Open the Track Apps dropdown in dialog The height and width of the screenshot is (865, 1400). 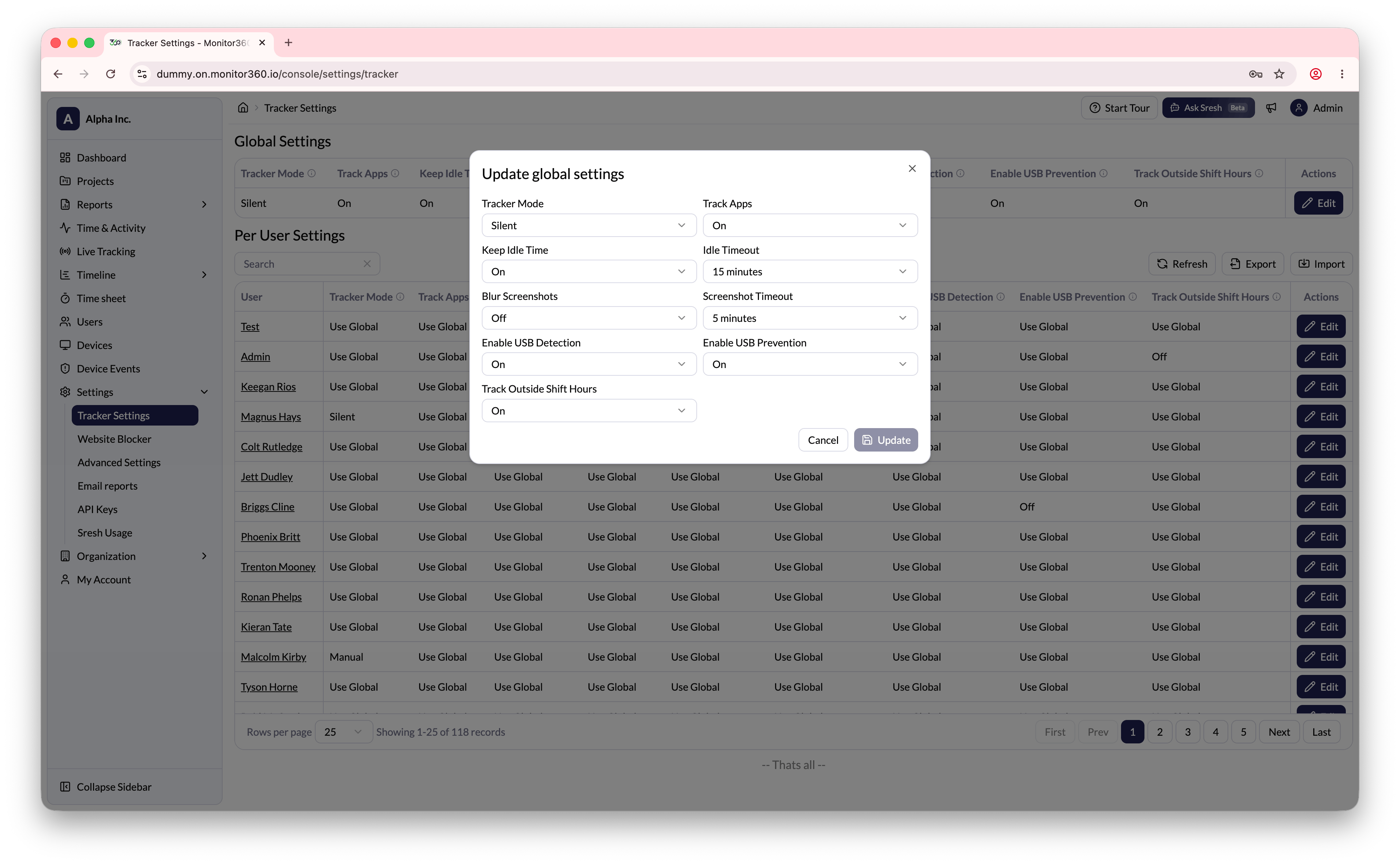(x=810, y=225)
